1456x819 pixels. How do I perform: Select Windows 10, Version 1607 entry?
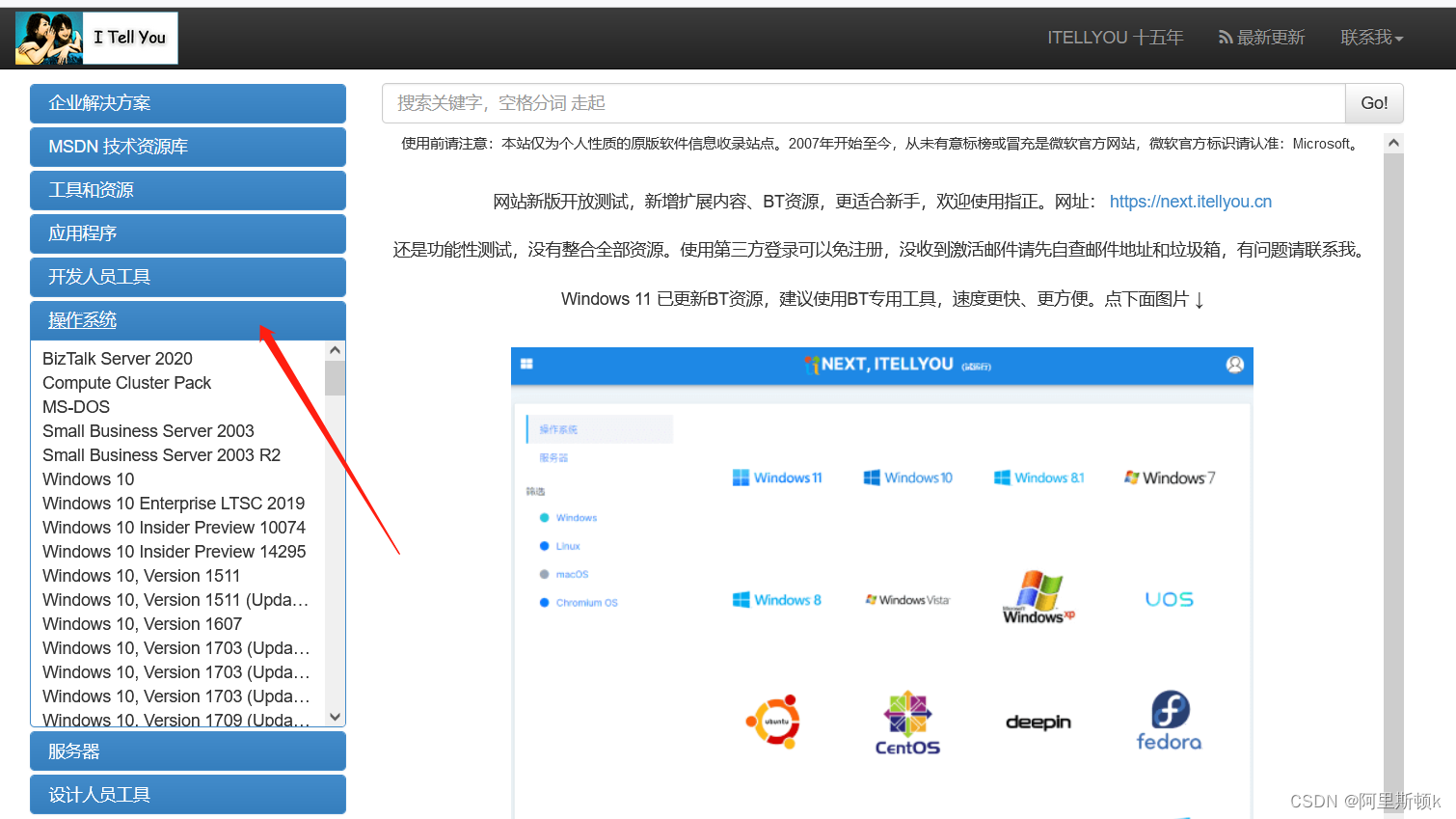[x=143, y=624]
